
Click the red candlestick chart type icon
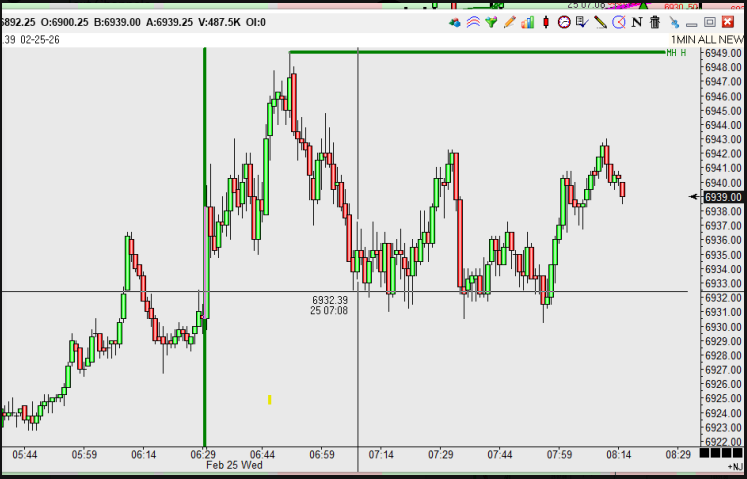coord(546,22)
